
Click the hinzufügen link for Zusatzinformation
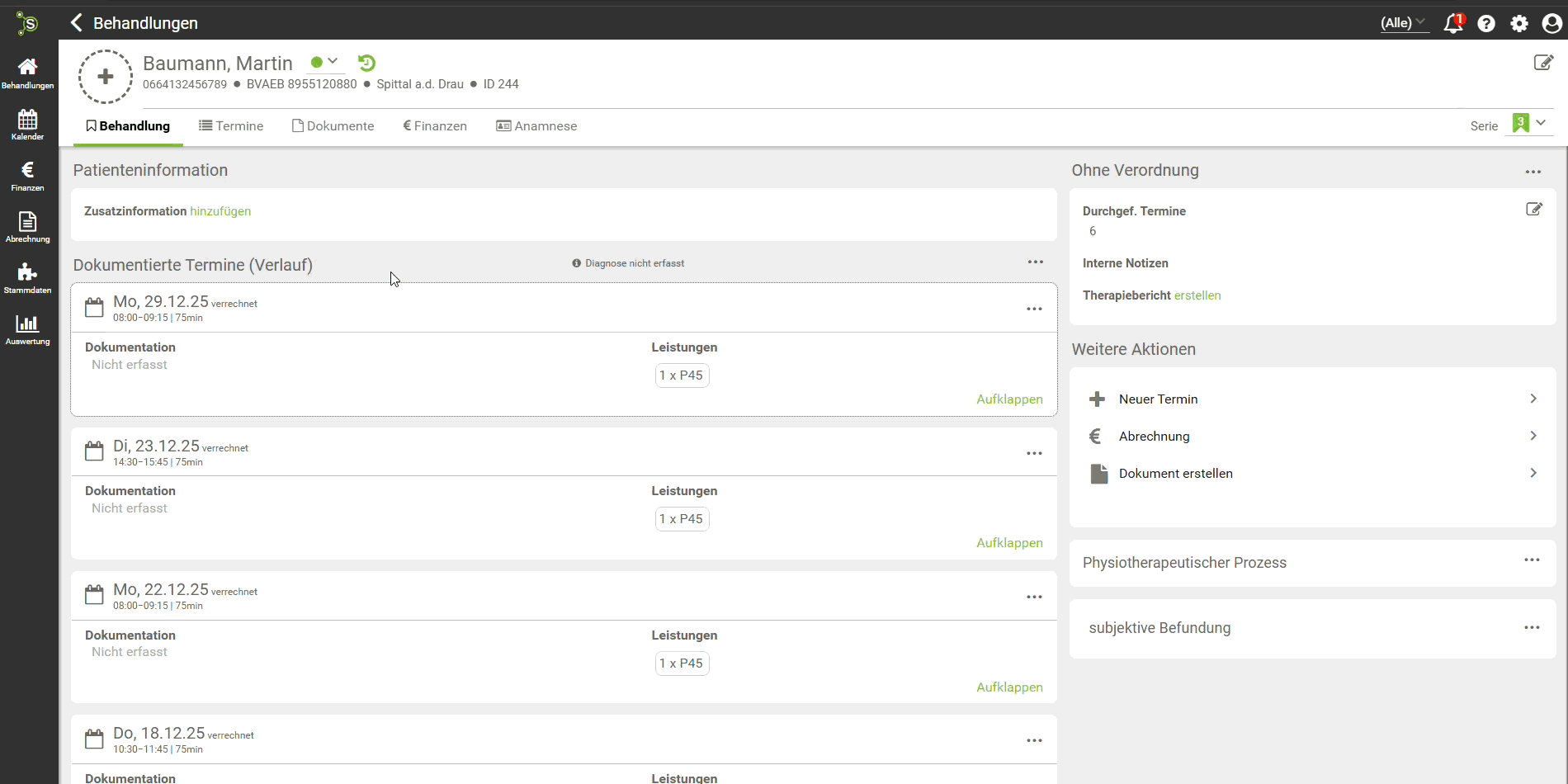(220, 211)
